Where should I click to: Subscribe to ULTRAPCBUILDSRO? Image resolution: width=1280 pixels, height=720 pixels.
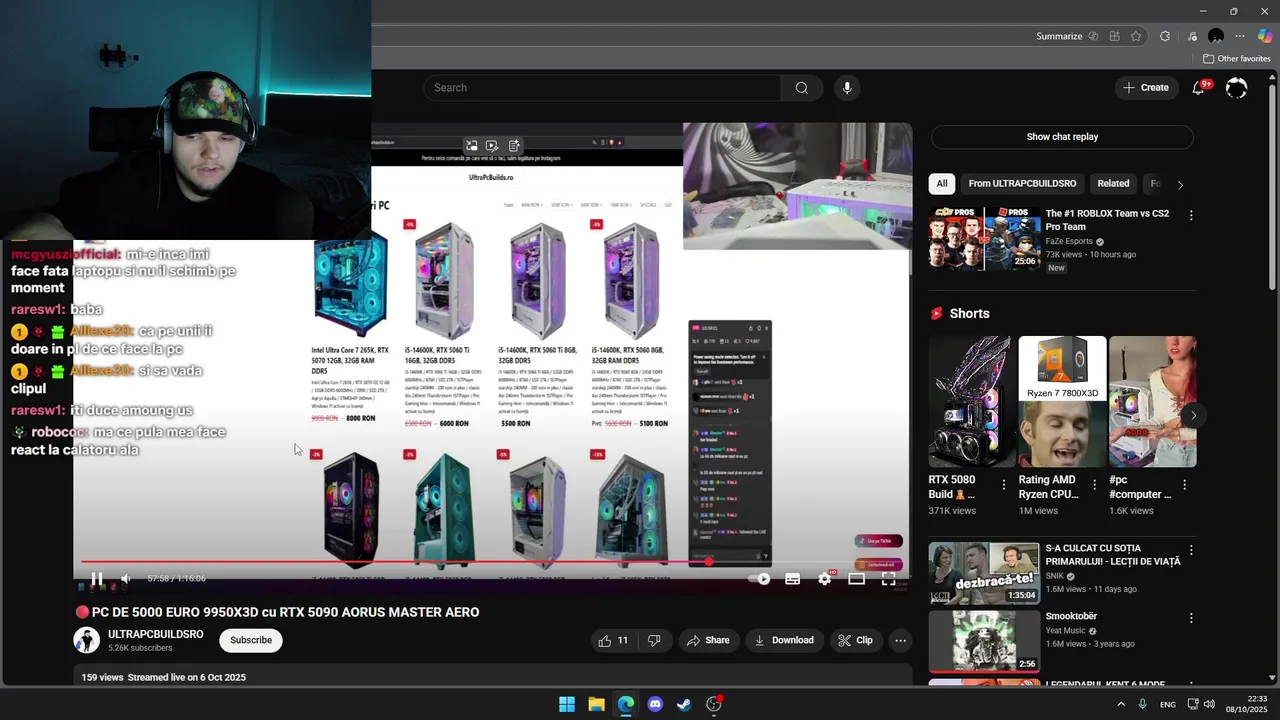tap(251, 640)
